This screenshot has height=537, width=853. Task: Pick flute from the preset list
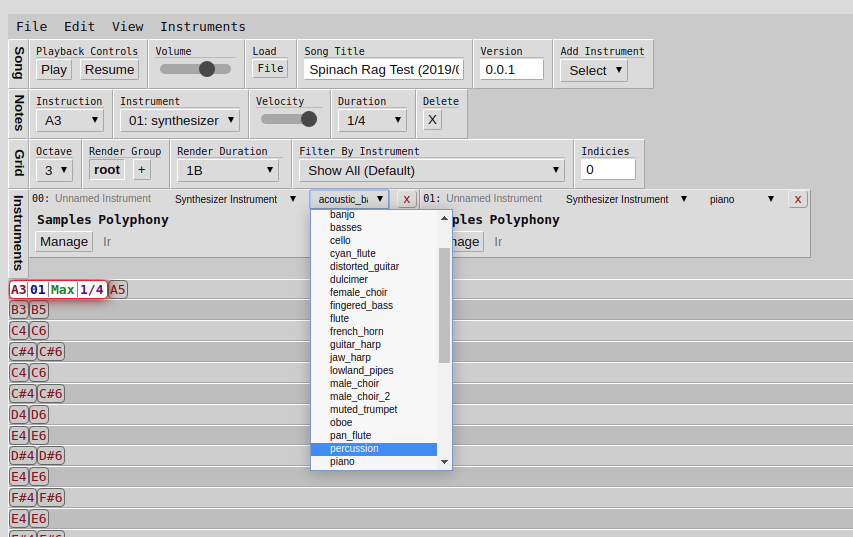point(374,319)
